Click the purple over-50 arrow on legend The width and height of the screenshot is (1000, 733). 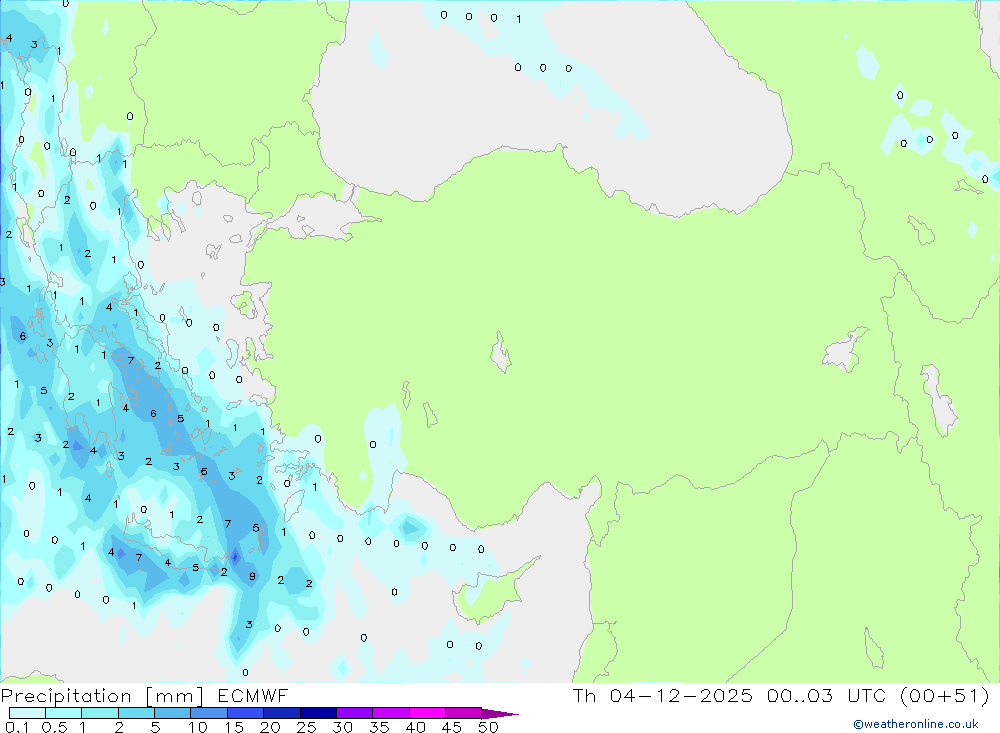(x=499, y=714)
